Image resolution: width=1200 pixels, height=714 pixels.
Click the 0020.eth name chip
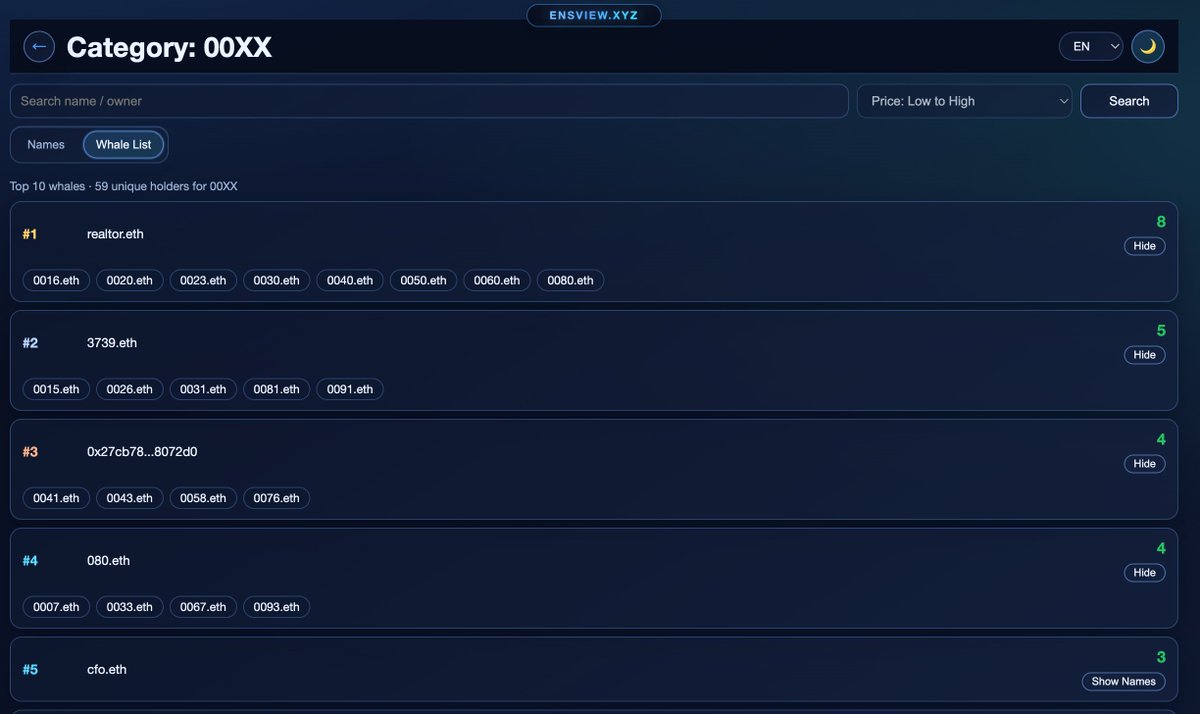click(x=130, y=281)
